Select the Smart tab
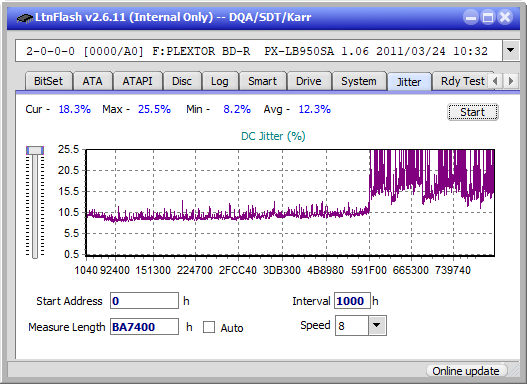 click(x=262, y=81)
